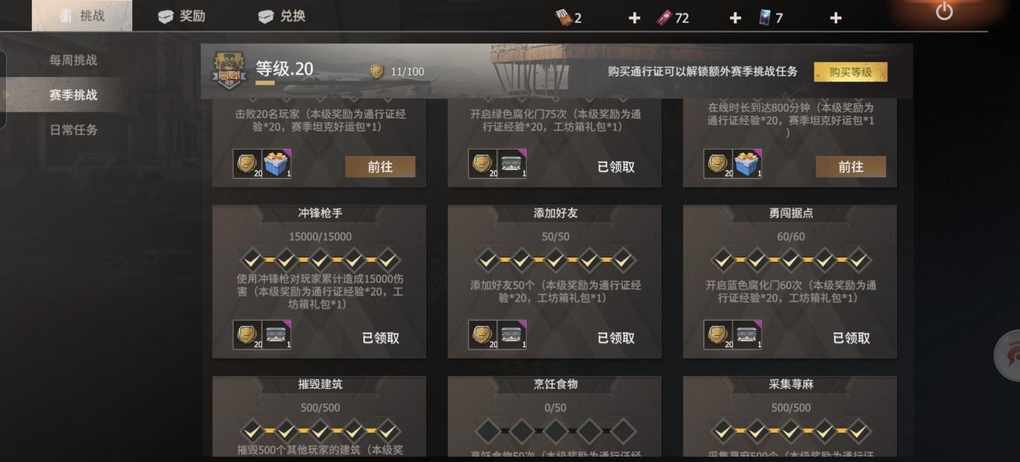This screenshot has width=1020, height=462.
Task: Tap the gold shield 11/100 experience icon
Action: pos(377,72)
